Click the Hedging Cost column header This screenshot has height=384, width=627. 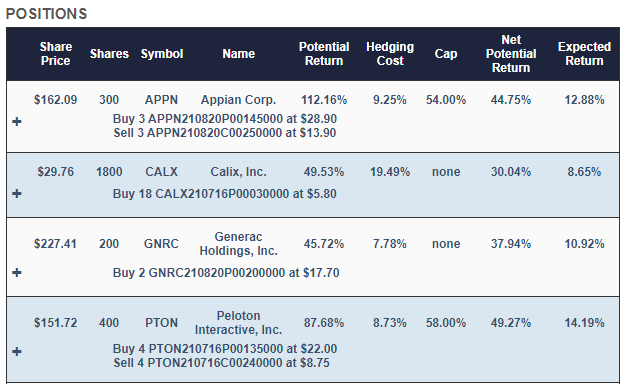(390, 54)
